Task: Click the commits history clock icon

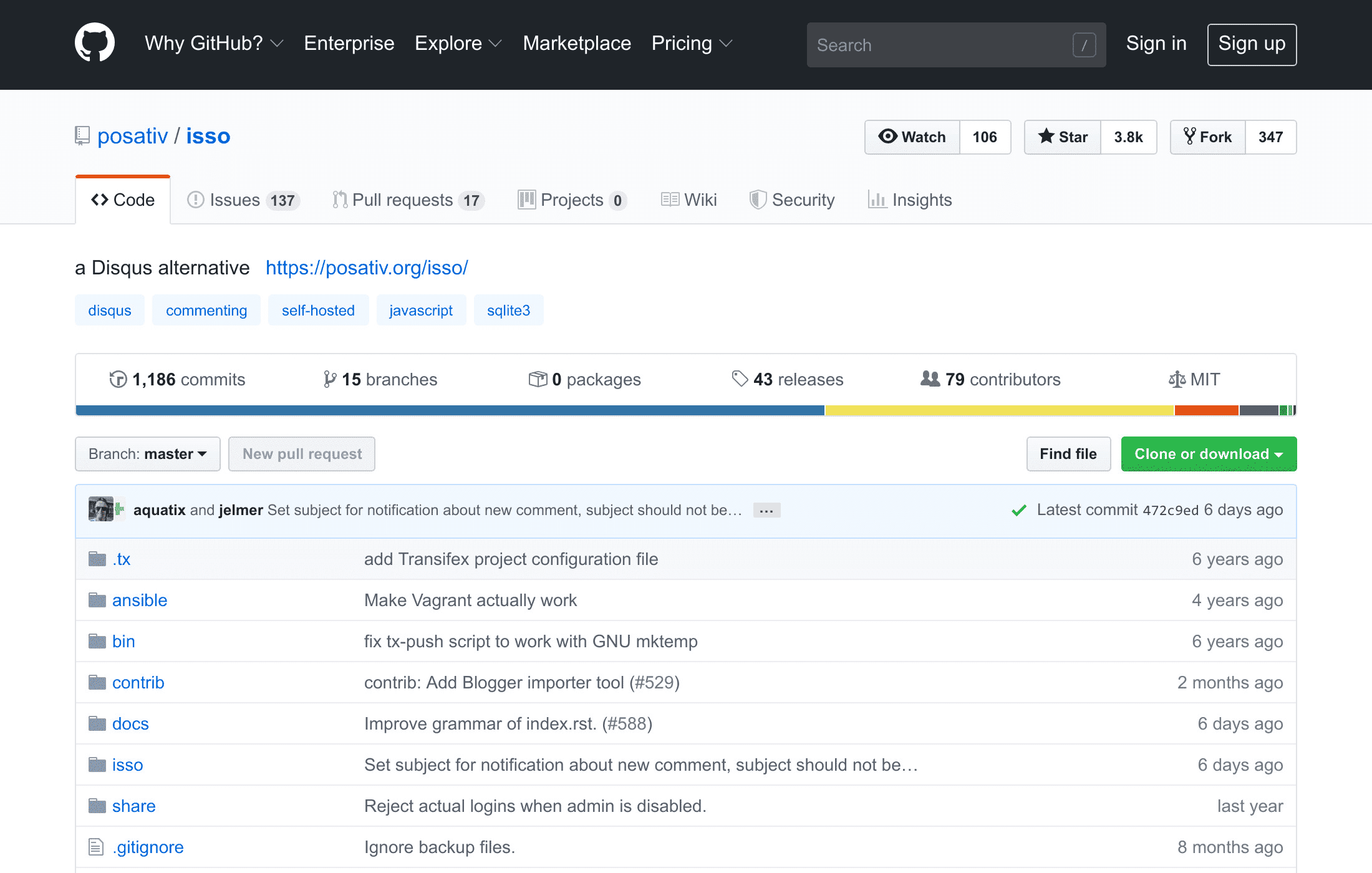Action: (x=118, y=379)
